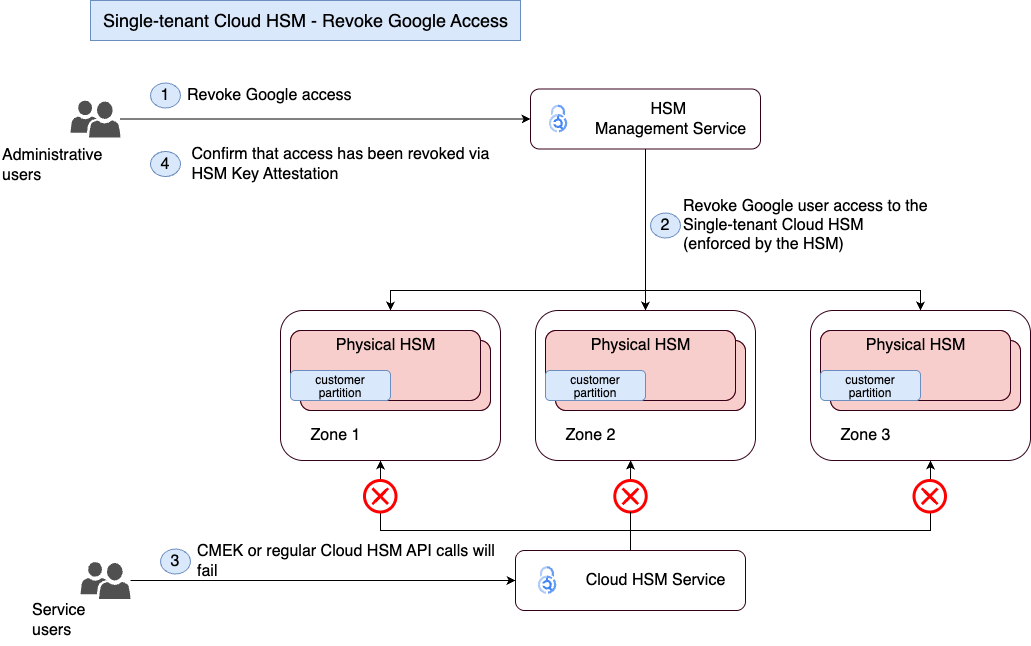Click the step 2 numbered circle
The width and height of the screenshot is (1031, 646).
tap(665, 225)
